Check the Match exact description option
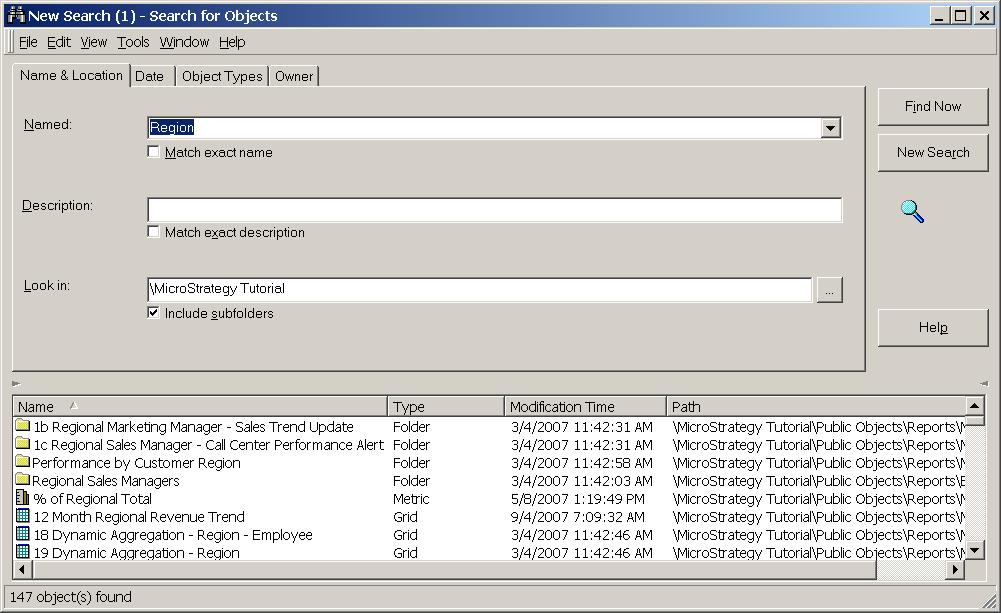 [153, 232]
